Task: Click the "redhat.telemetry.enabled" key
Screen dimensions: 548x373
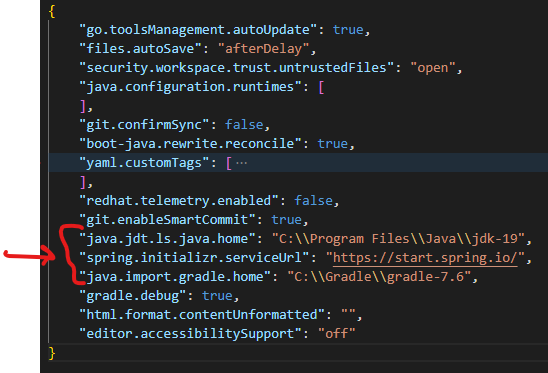Action: [179, 201]
